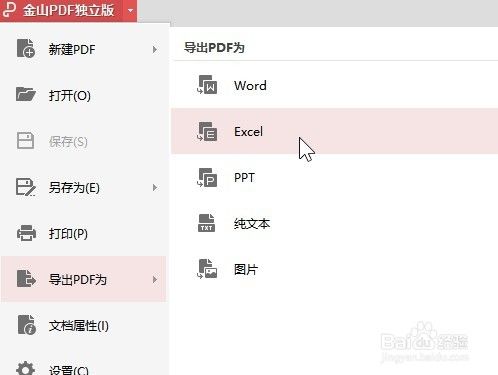Export PDF as 图片
The image size is (498, 375).
click(334, 269)
